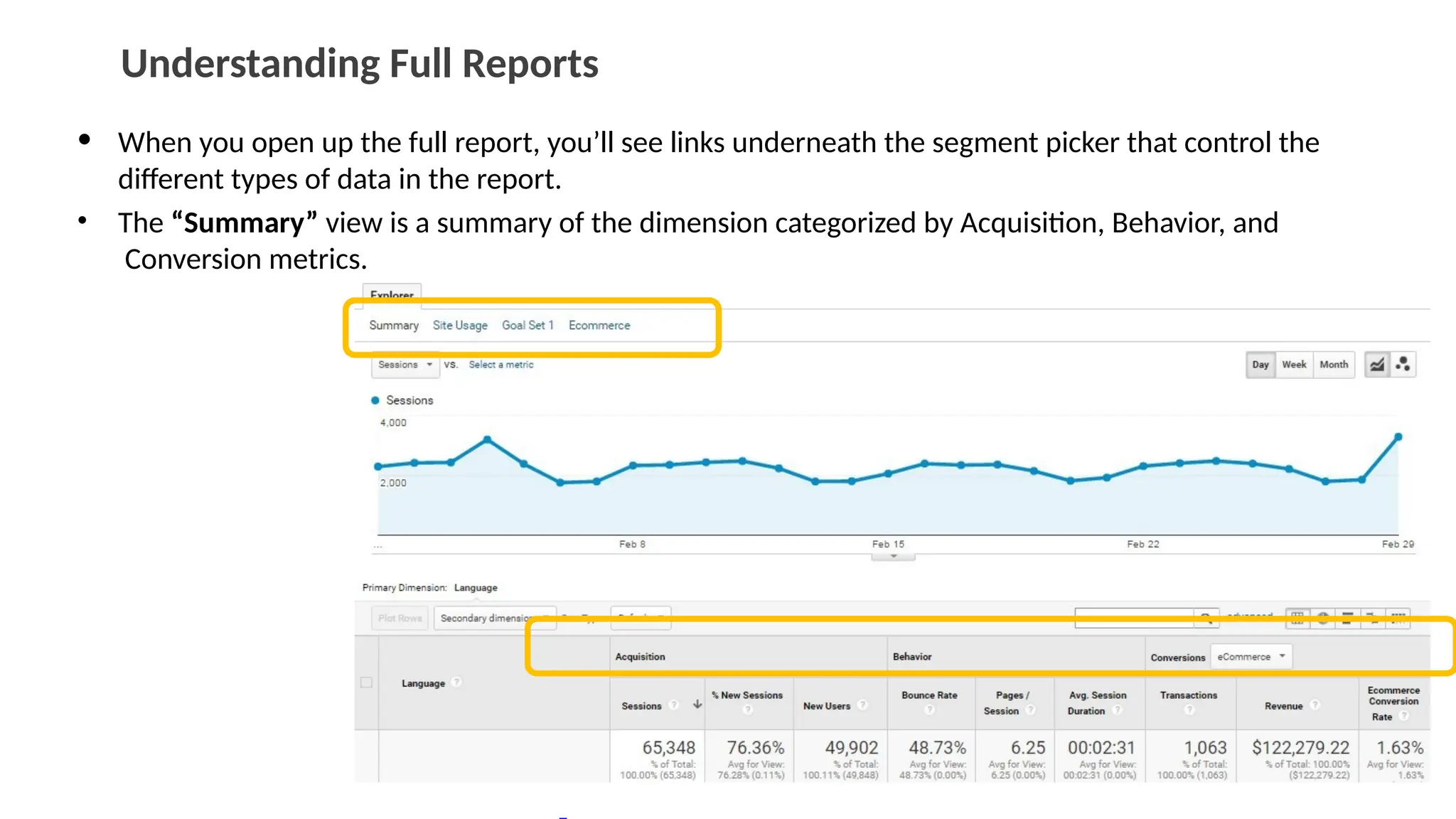The image size is (1456, 819).
Task: Sort by the Revenue column header
Action: point(1283,706)
